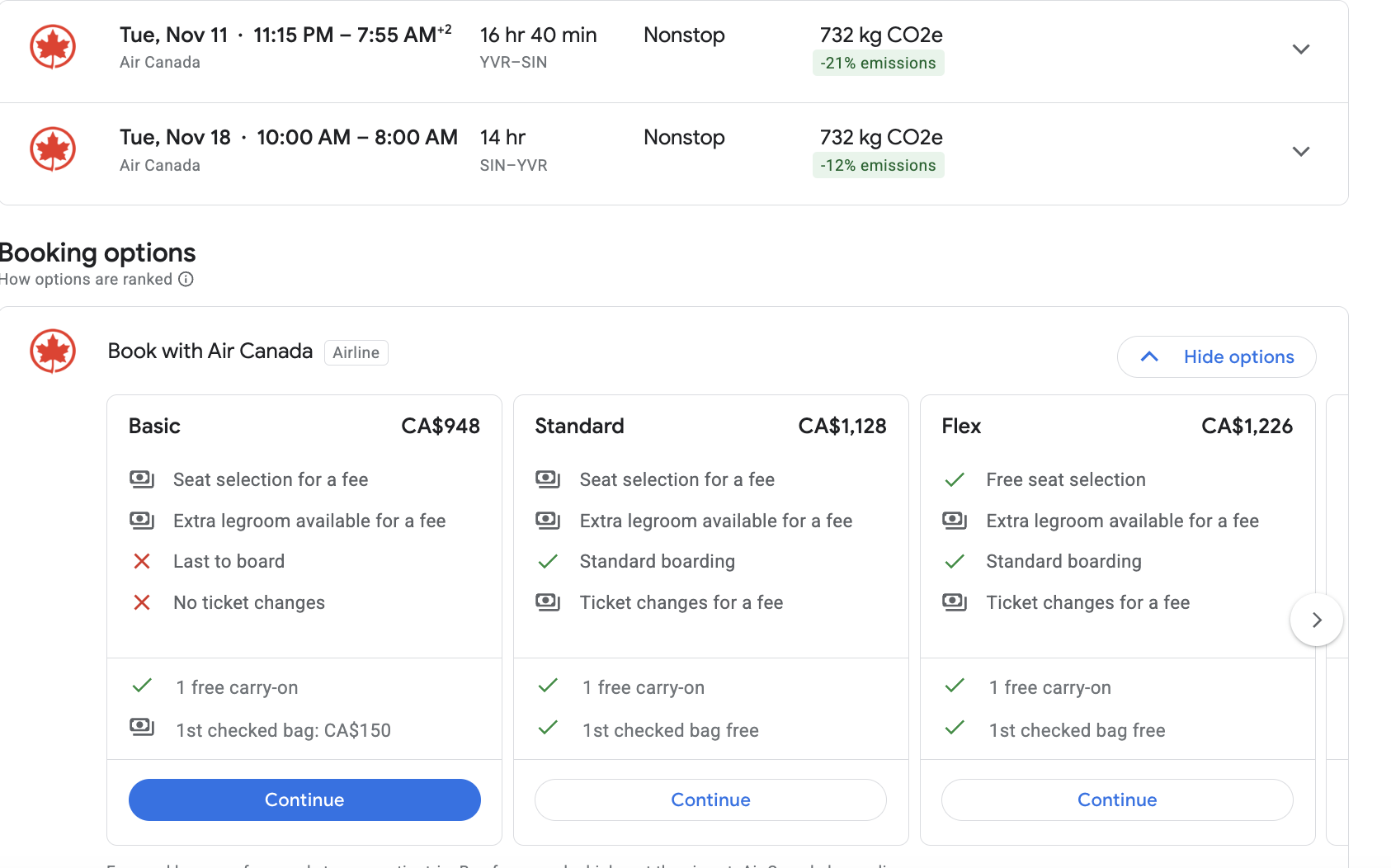This screenshot has height=868, width=1391.
Task: Click fee icon for Flex extra legroom
Action: [955, 521]
